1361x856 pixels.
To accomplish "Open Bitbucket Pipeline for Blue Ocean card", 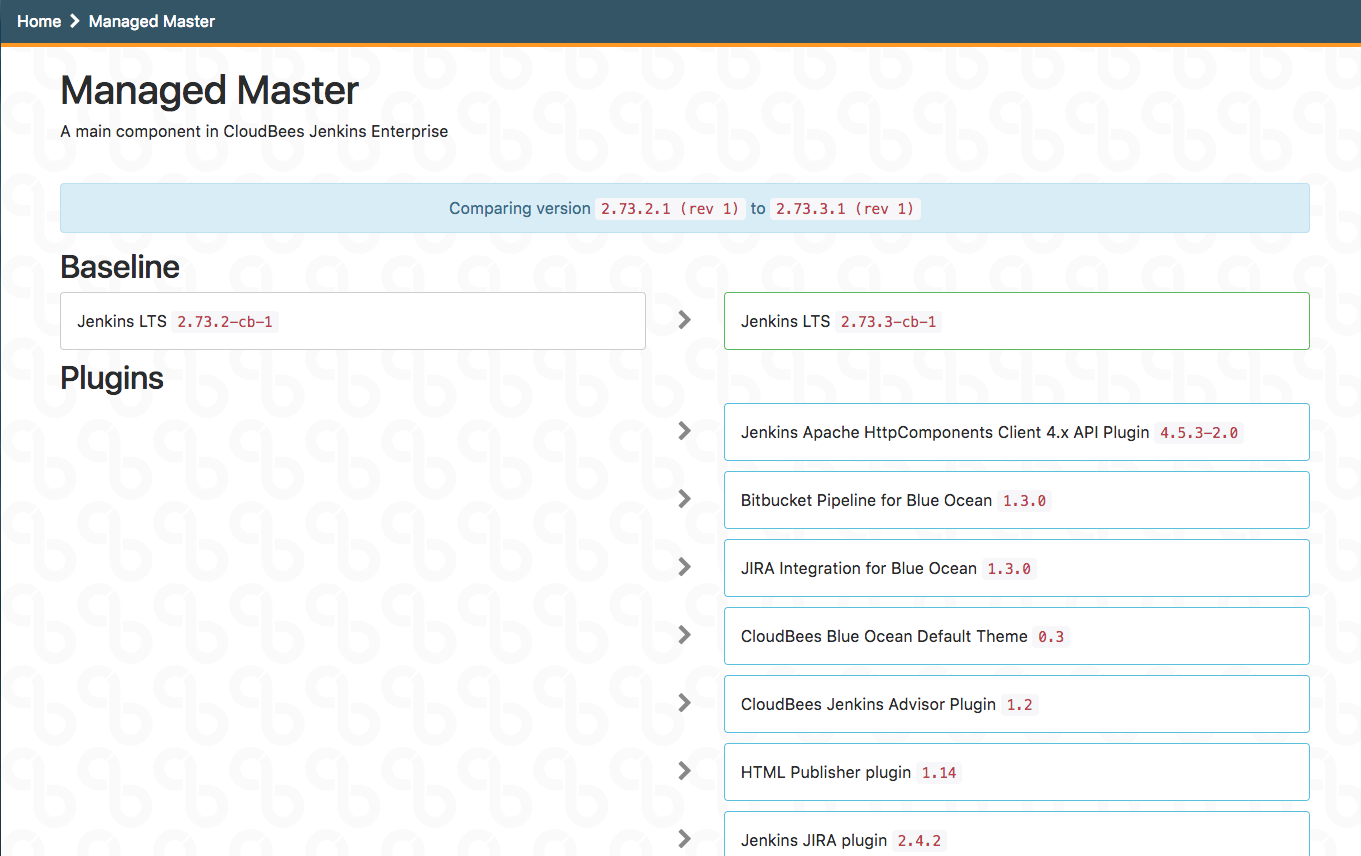I will point(1017,500).
